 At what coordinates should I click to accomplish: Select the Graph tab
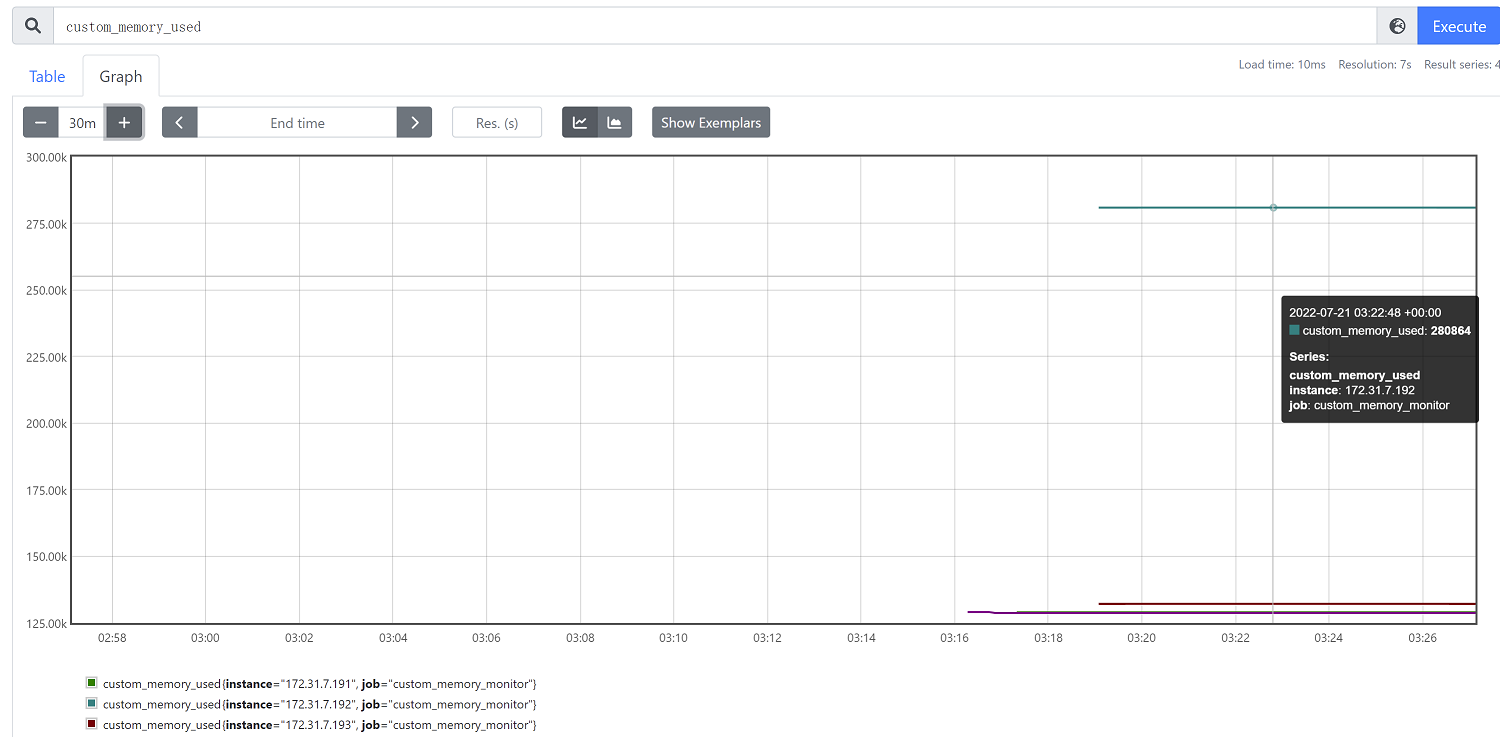[x=121, y=77]
